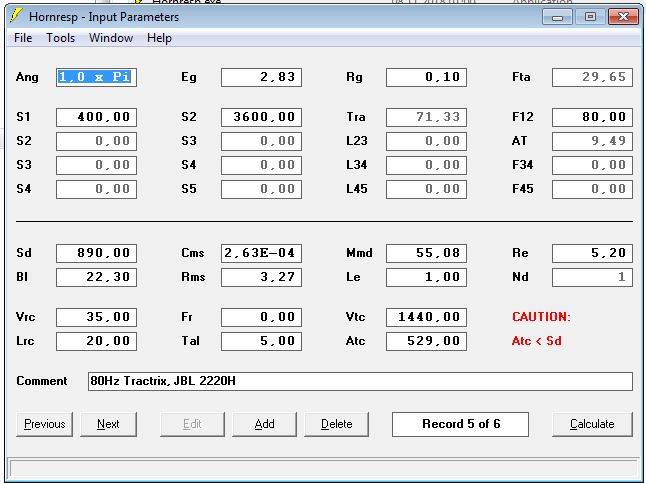Click the S4 field in the L45 row
Screen dimensions: 646x483
pyautogui.click(x=96, y=189)
